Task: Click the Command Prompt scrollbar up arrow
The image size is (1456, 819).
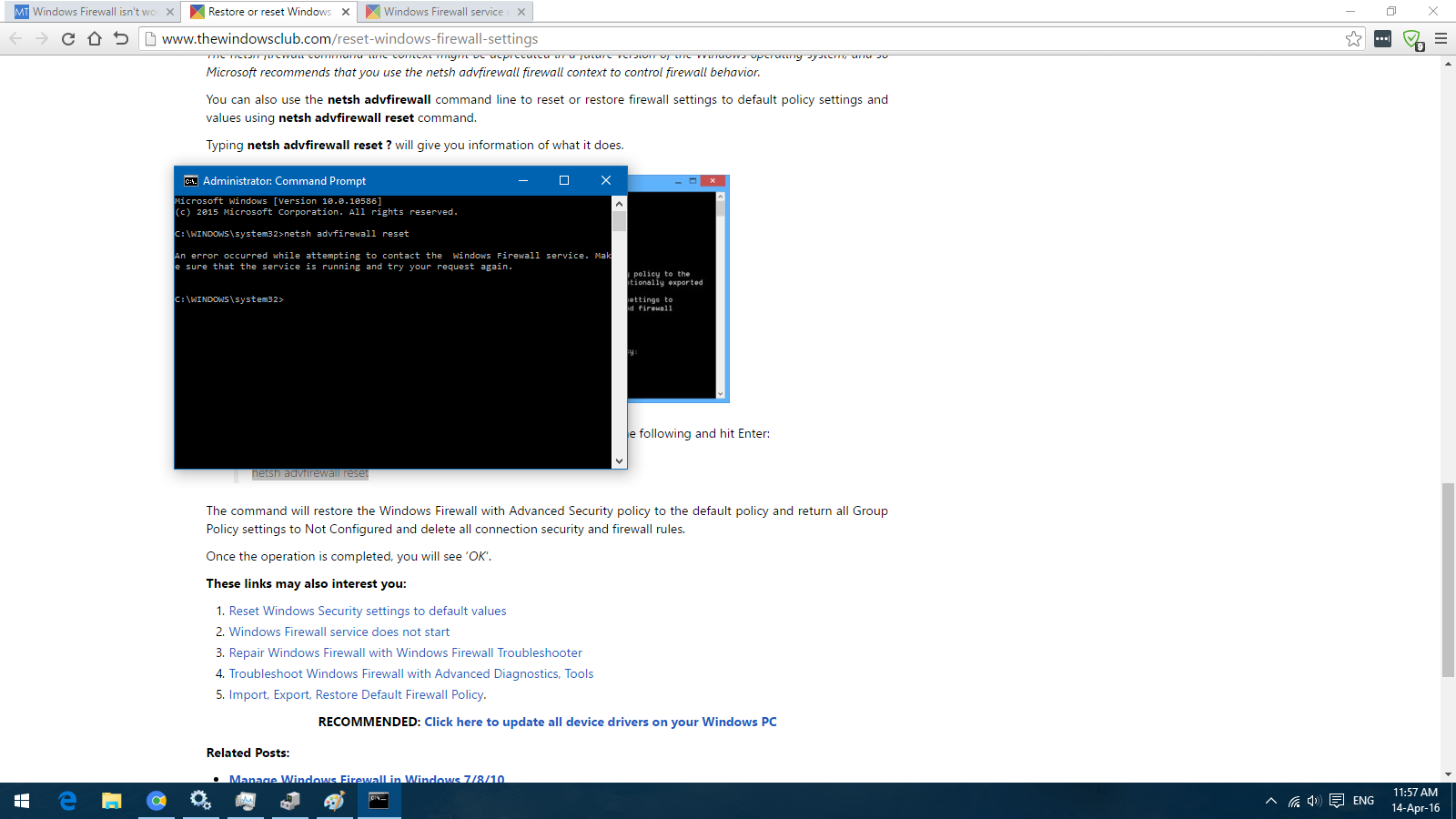Action: pos(619,204)
